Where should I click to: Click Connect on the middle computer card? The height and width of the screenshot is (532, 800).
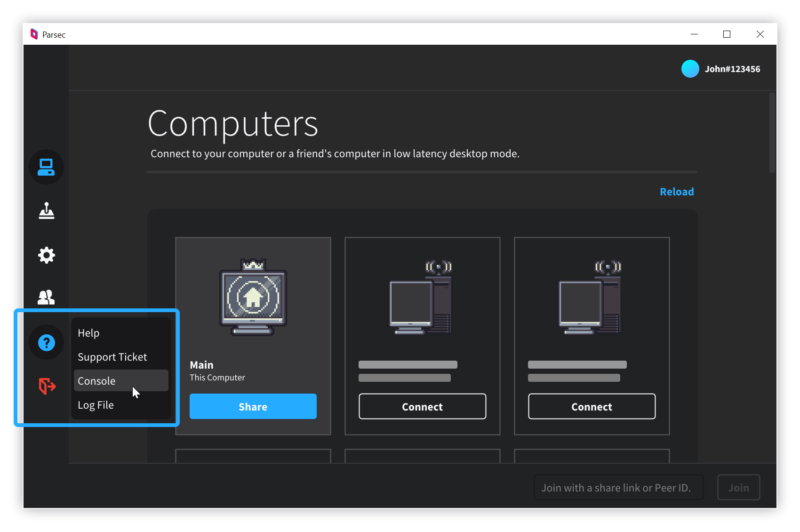[422, 407]
